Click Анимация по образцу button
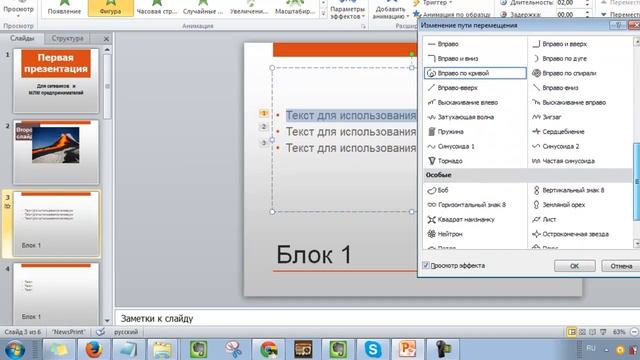This screenshot has width=640, height=360. point(451,14)
